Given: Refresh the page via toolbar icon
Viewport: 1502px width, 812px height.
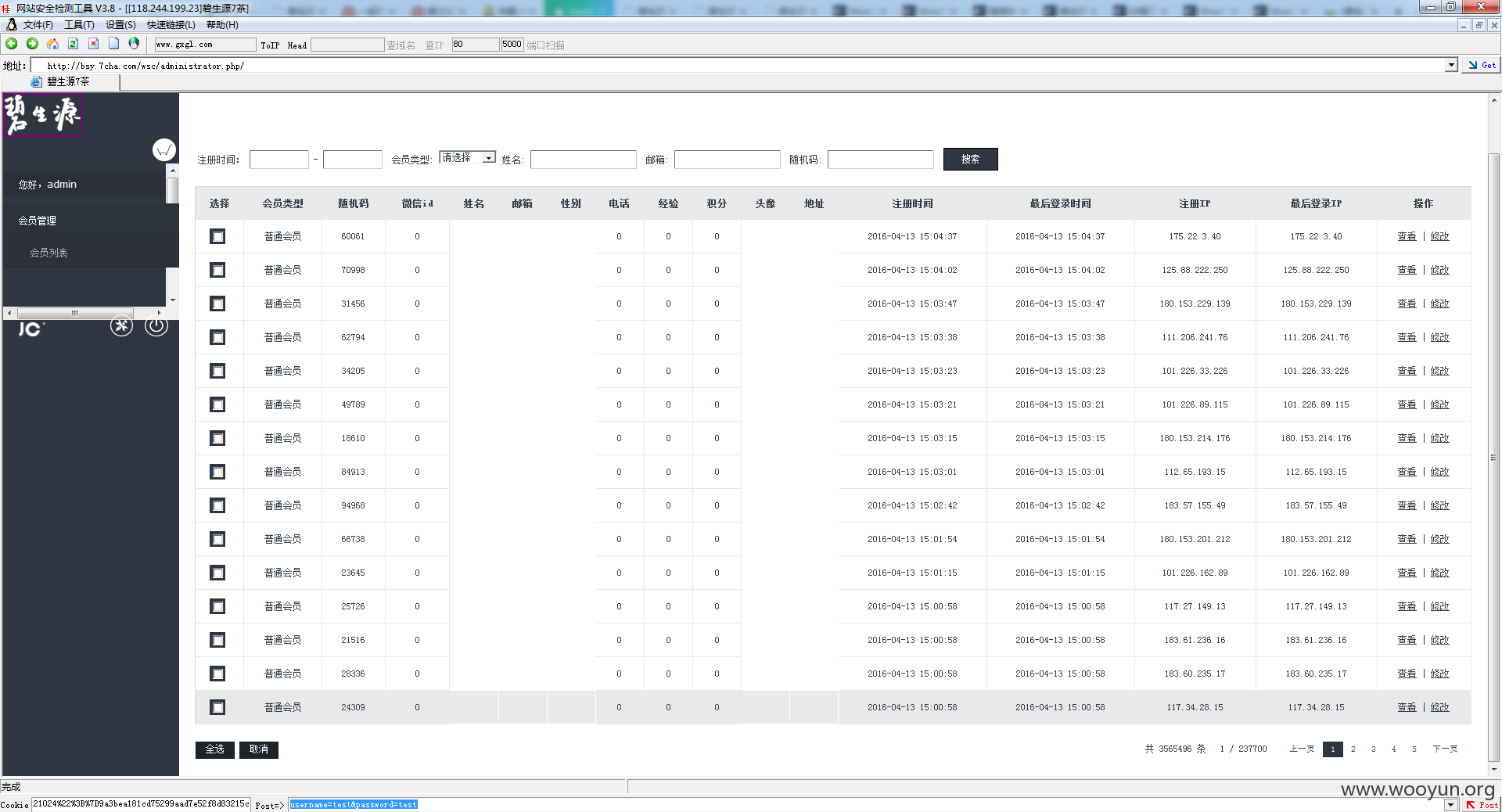Looking at the screenshot, I should (x=73, y=44).
